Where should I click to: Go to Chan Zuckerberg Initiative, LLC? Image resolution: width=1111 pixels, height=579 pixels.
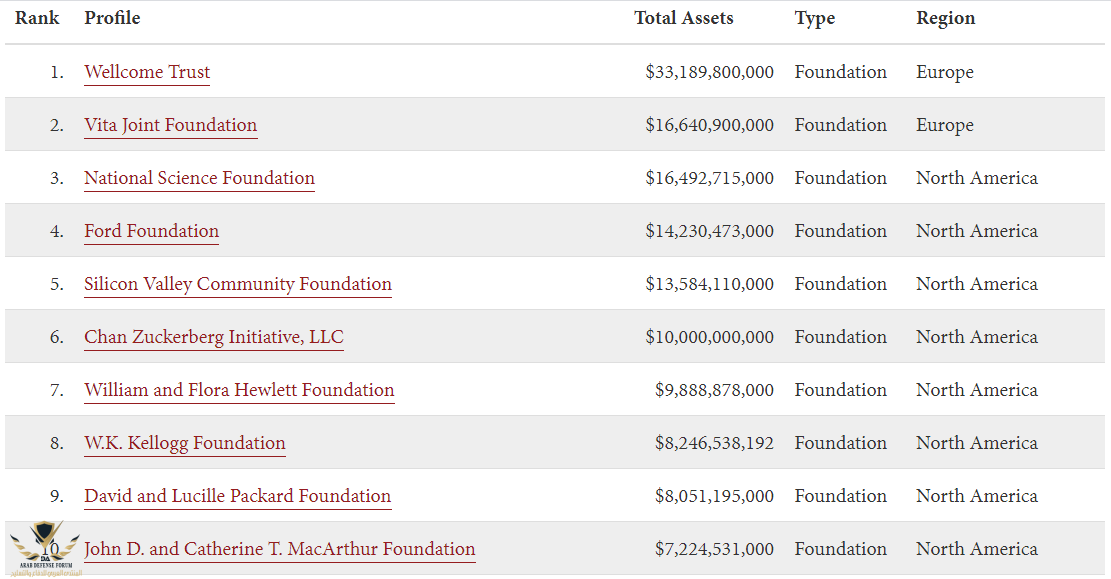pyautogui.click(x=214, y=337)
